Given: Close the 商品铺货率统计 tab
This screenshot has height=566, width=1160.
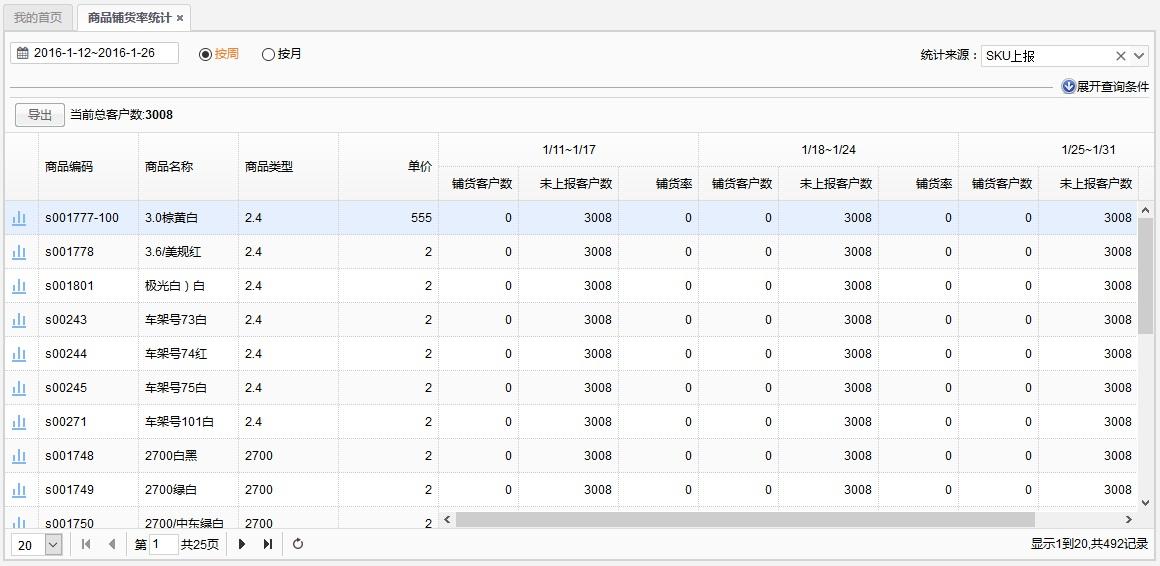Looking at the screenshot, I should [180, 18].
